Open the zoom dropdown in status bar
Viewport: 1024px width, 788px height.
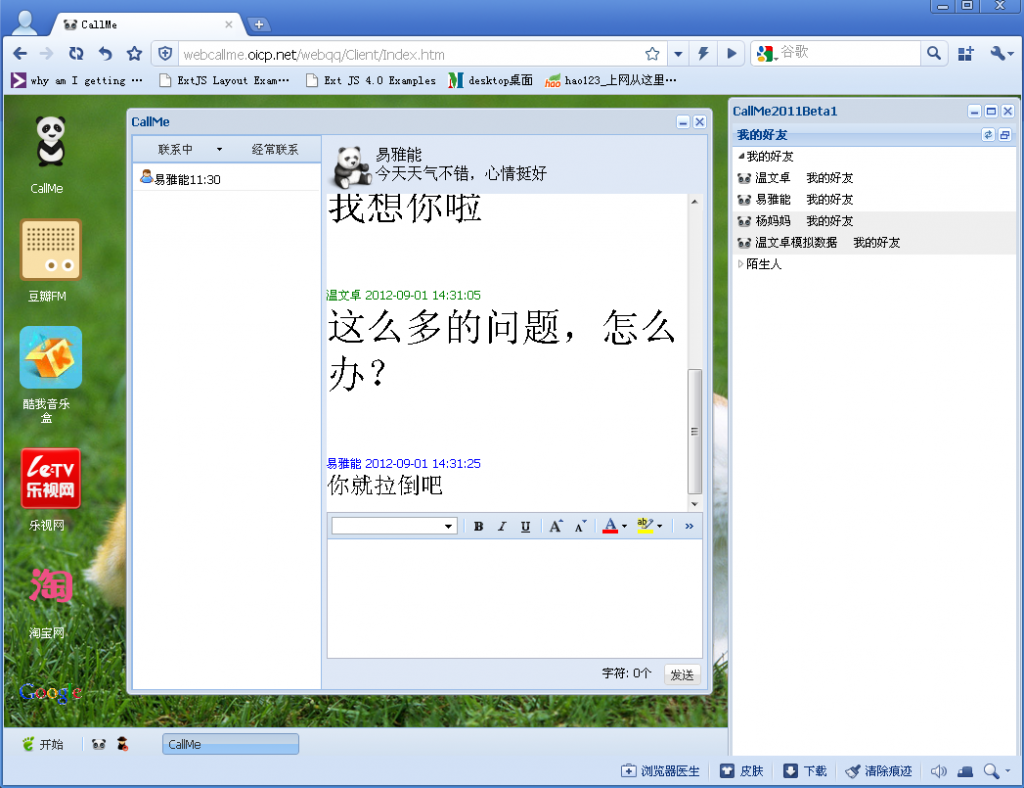pos(1008,771)
